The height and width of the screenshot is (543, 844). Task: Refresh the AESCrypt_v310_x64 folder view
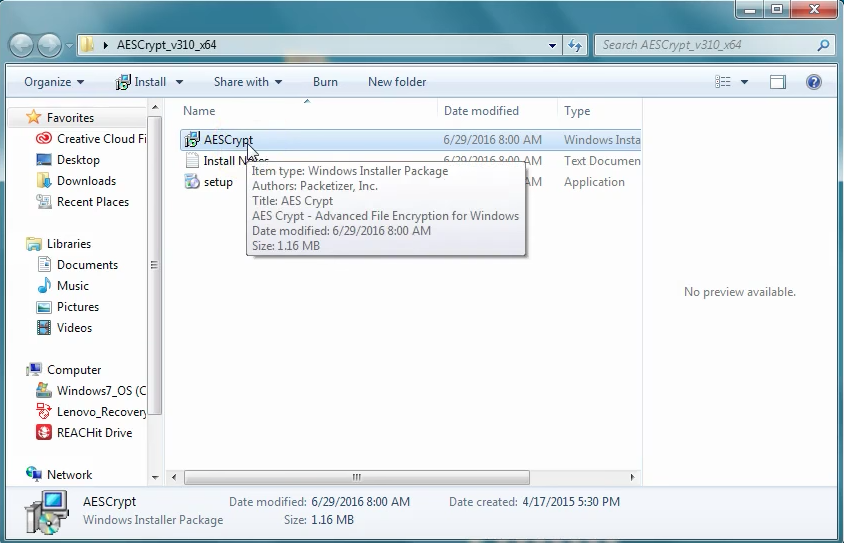(x=575, y=45)
